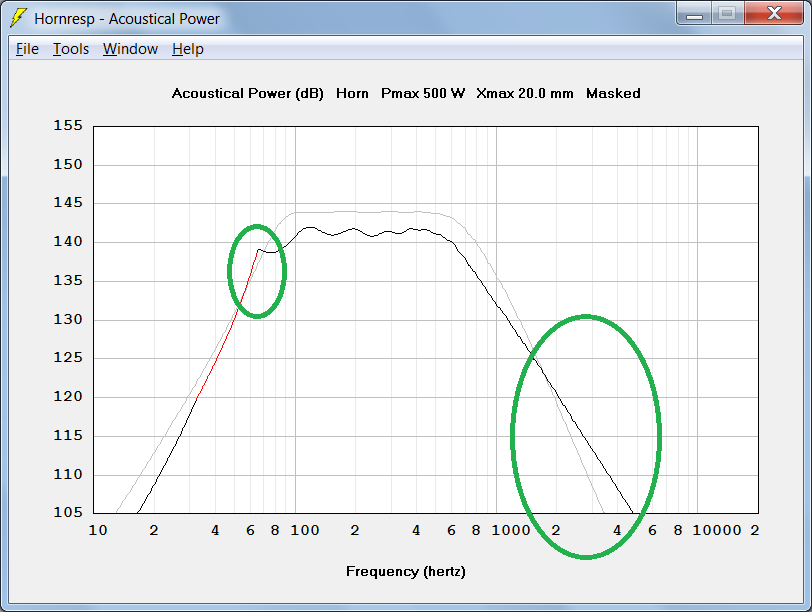The image size is (812, 612).
Task: Click the 10000 Hz x-axis label
Action: [717, 531]
